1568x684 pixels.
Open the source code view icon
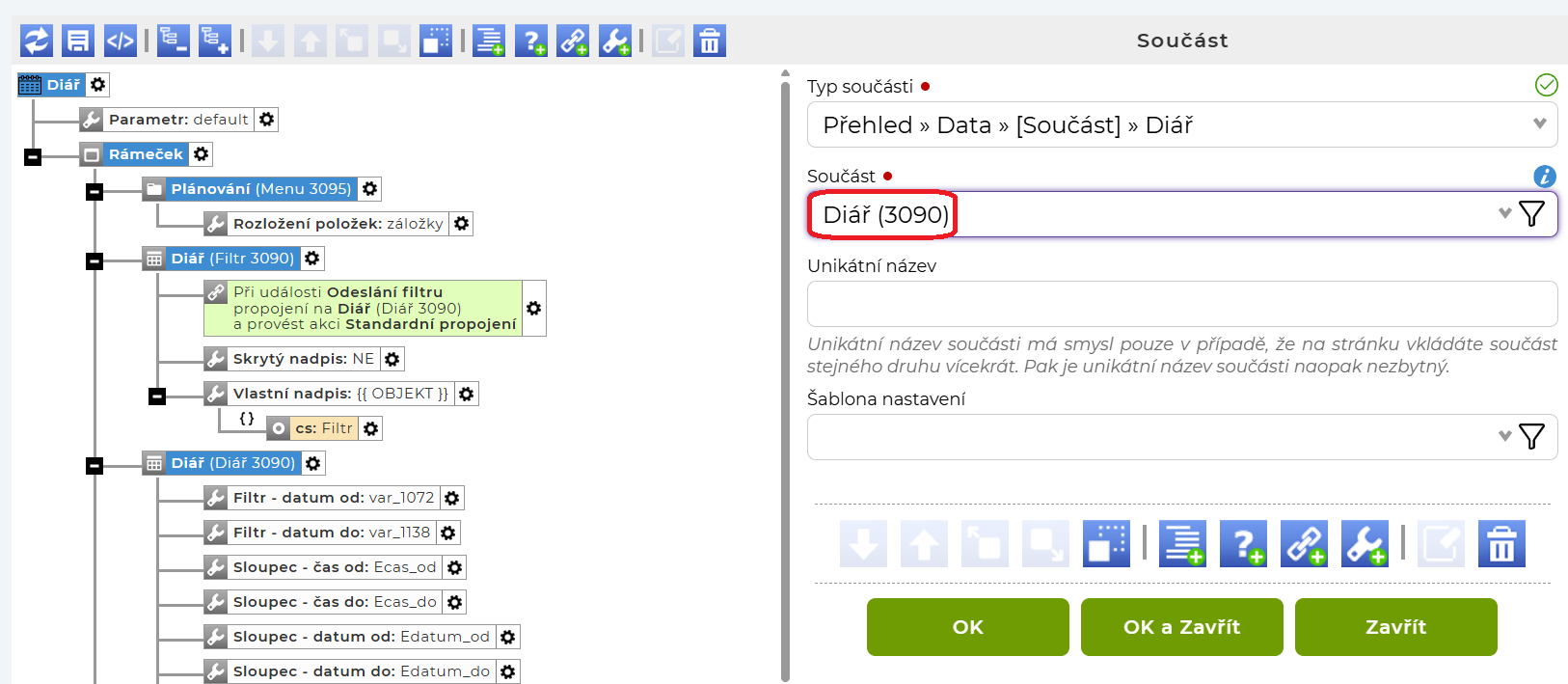point(120,41)
